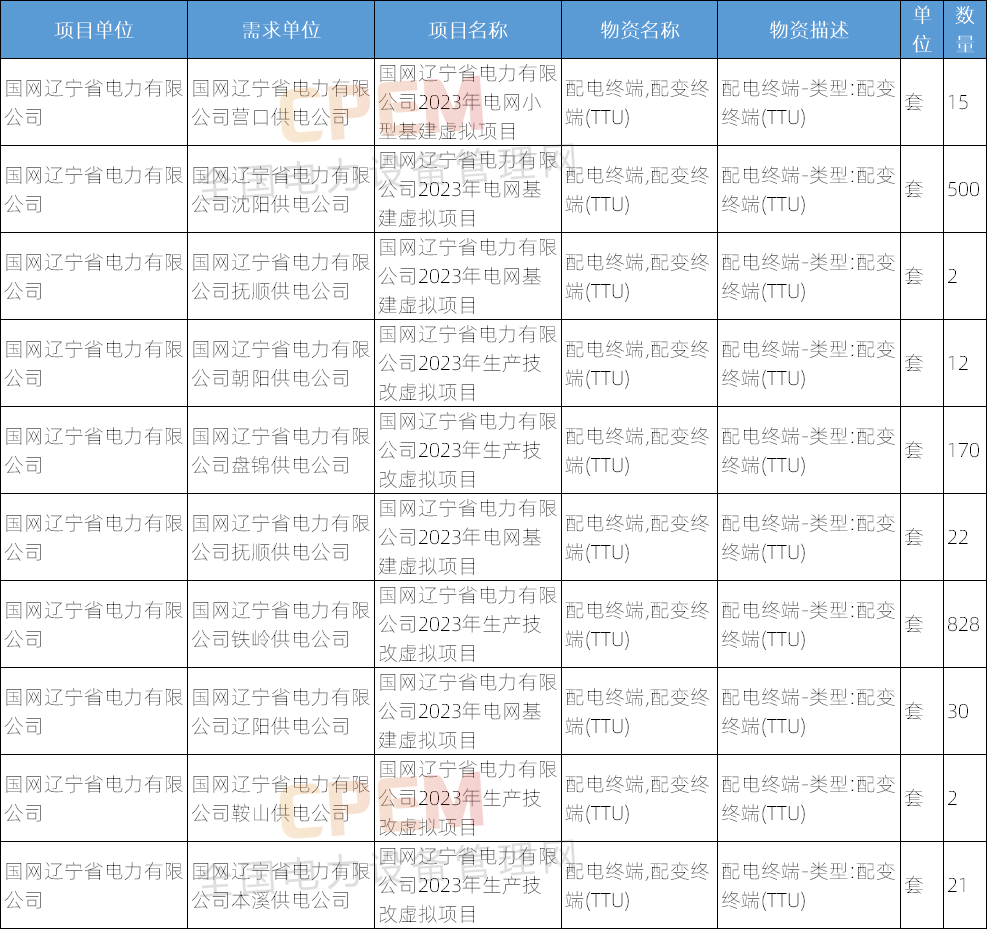987x929 pixels.
Task: Select the quantity cell showing 500
Action: pyautogui.click(x=963, y=190)
